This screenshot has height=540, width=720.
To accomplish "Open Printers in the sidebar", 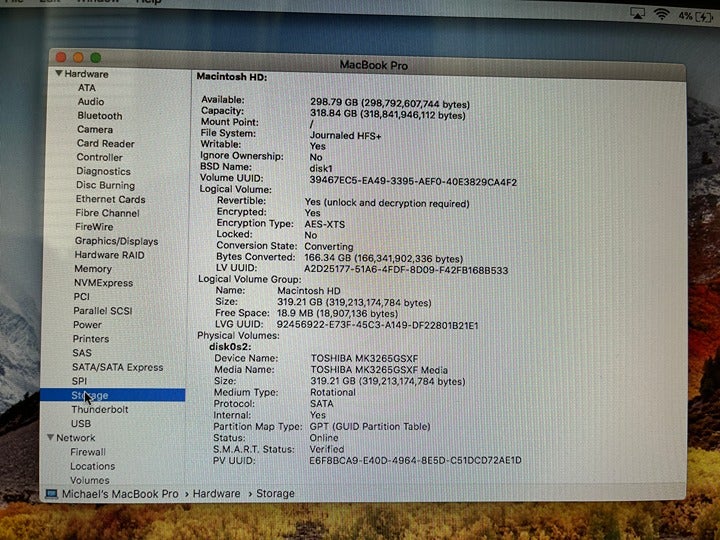I will pyautogui.click(x=90, y=339).
